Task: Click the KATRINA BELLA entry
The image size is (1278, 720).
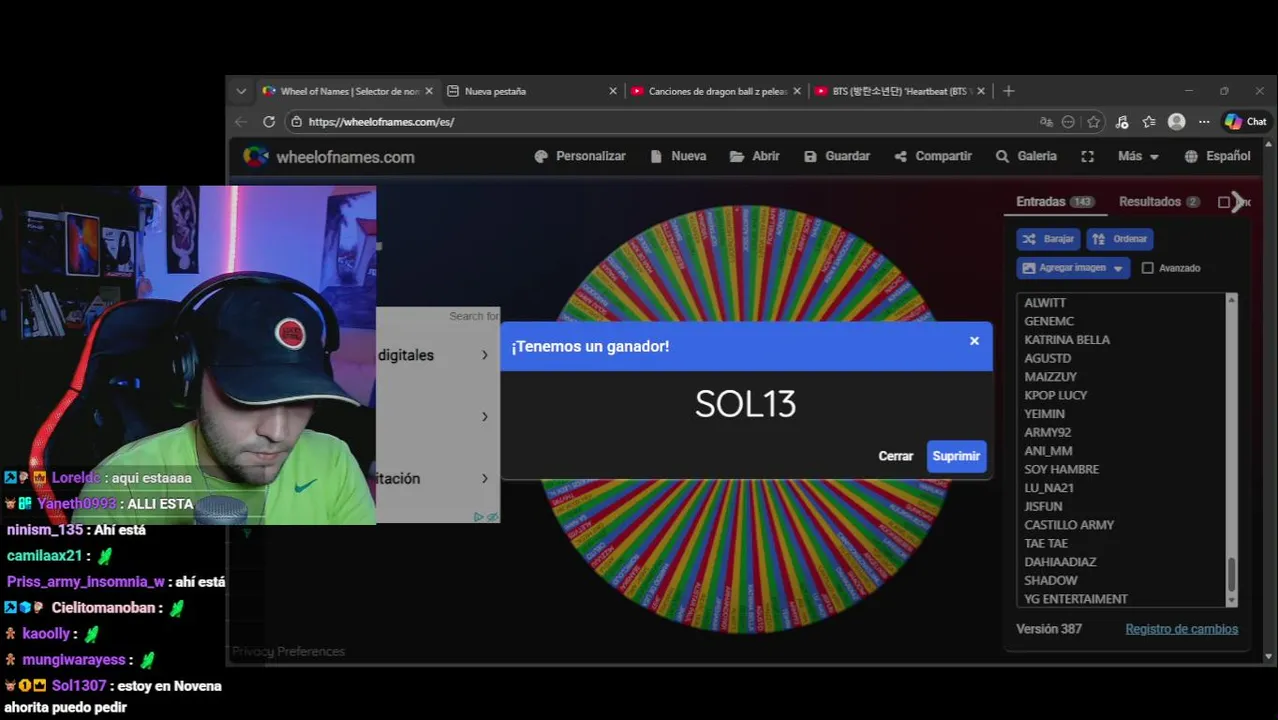Action: point(1067,340)
